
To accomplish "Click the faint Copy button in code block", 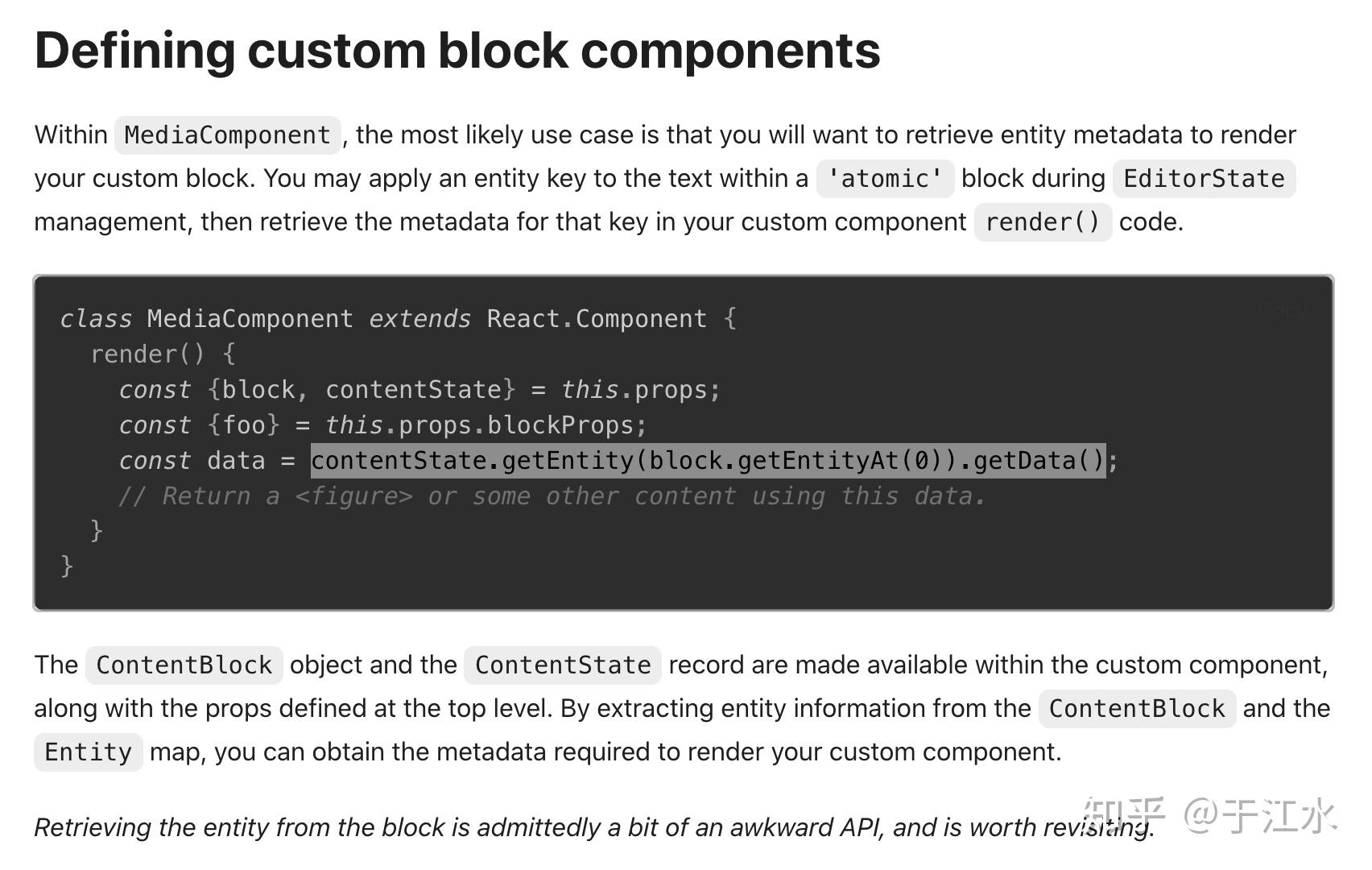I will click(x=1282, y=311).
